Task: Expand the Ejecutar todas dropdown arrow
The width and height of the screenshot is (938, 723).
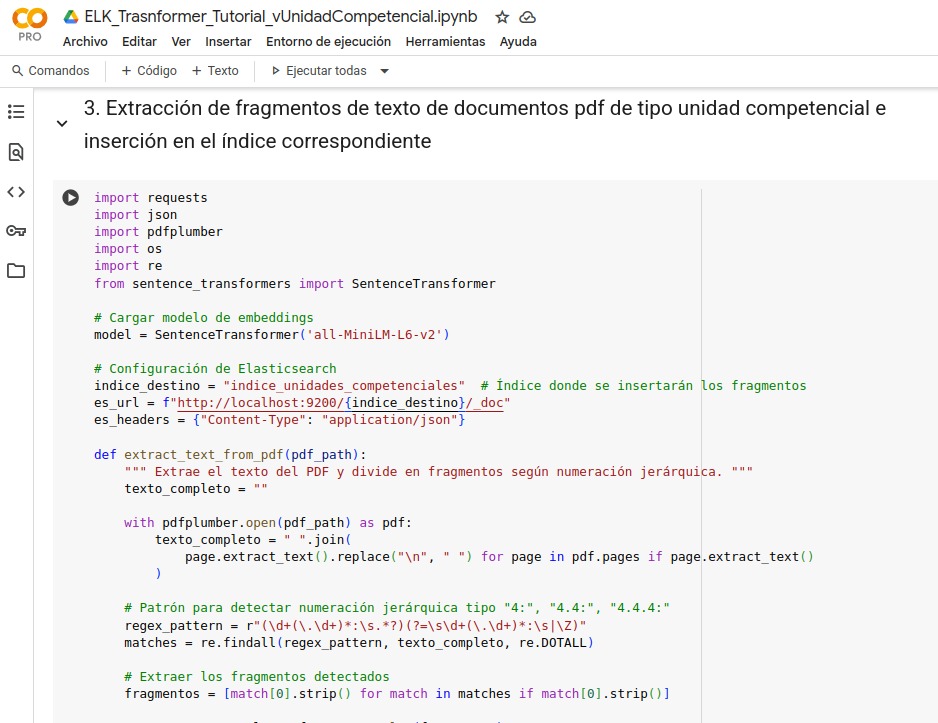Action: [385, 71]
